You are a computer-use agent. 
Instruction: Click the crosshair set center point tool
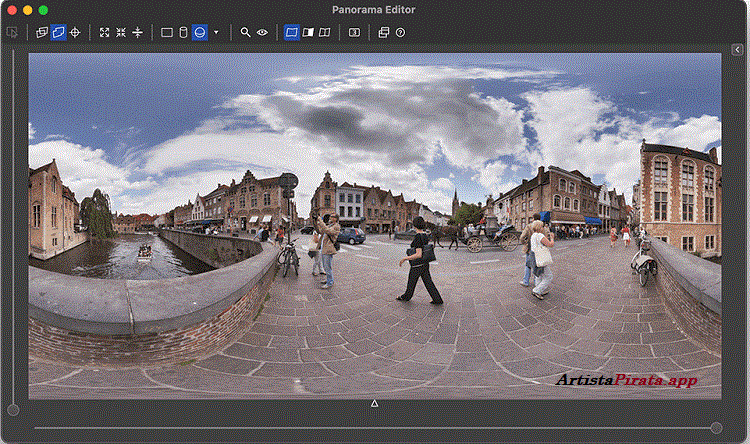tap(76, 32)
